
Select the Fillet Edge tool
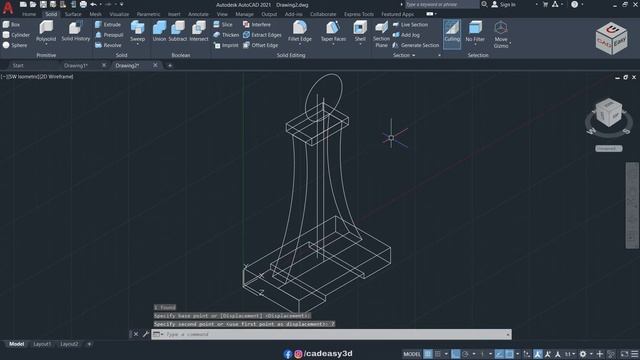point(300,30)
